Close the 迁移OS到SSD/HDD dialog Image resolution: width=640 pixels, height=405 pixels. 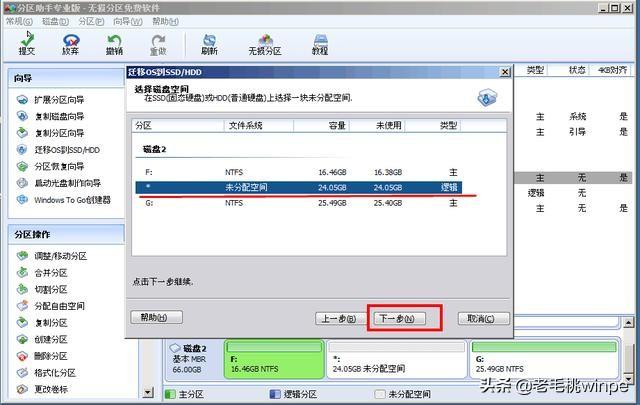click(505, 72)
